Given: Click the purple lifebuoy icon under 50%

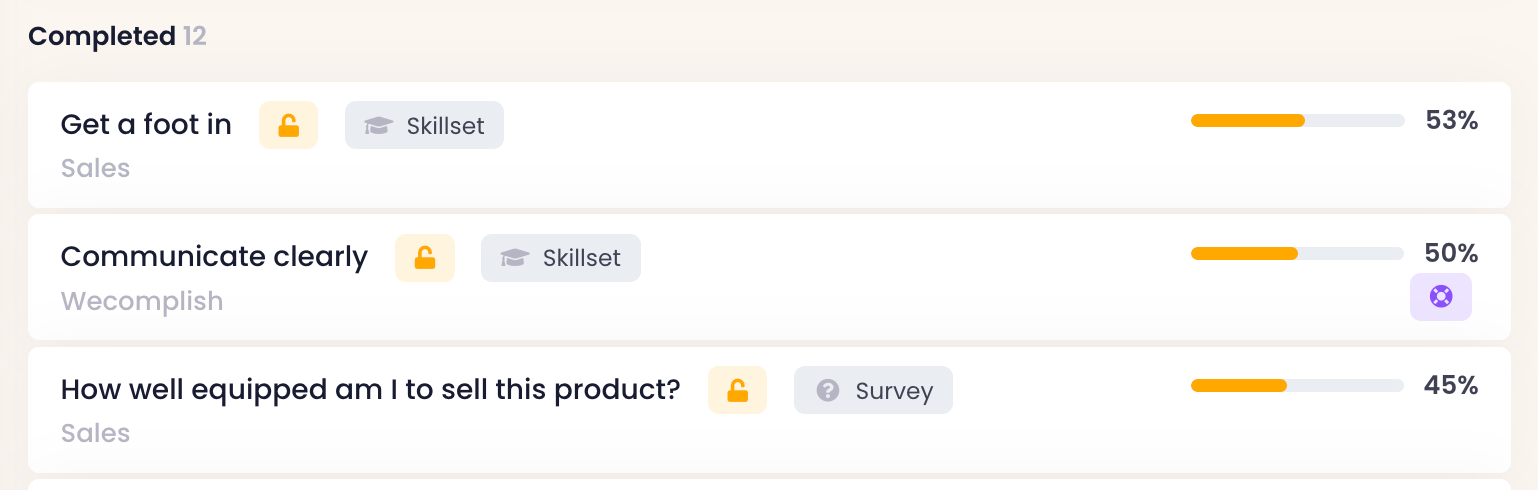Looking at the screenshot, I should (x=1440, y=297).
